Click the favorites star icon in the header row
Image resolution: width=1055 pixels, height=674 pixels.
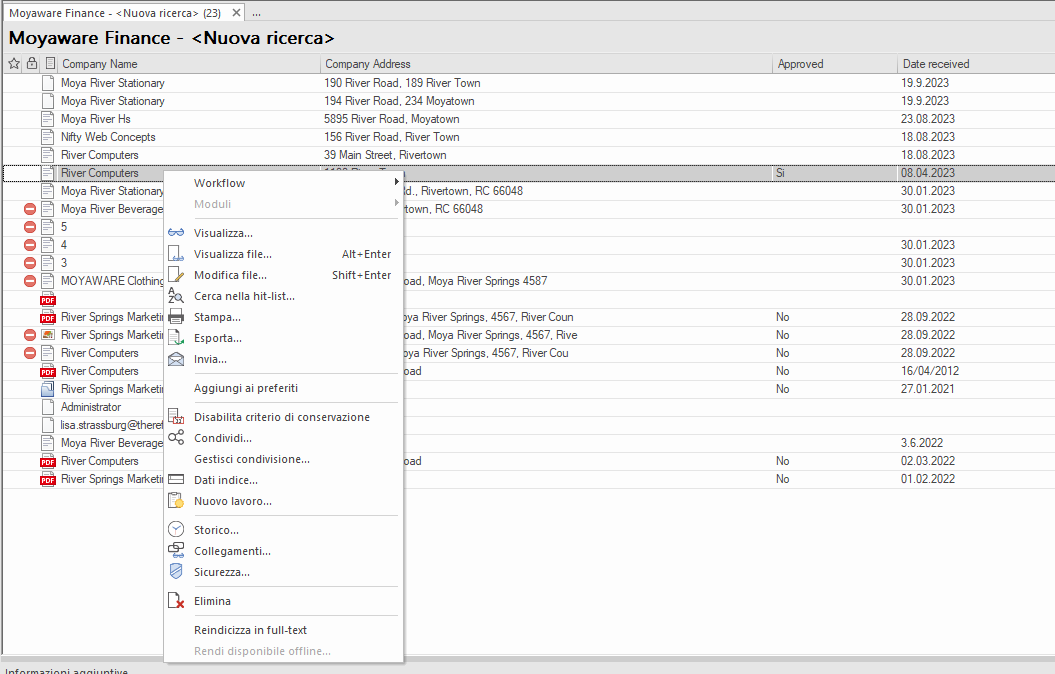coord(13,63)
